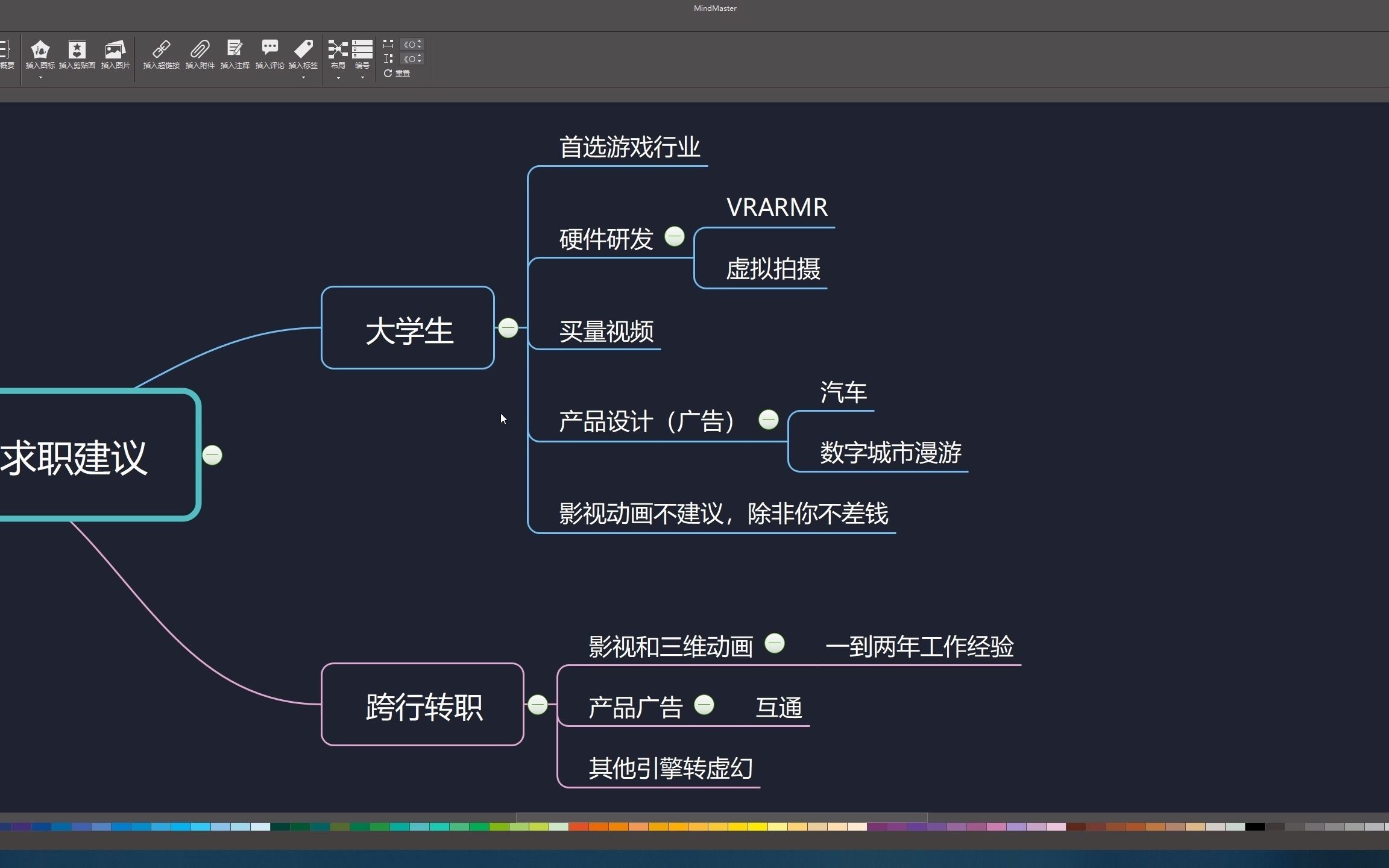
Task: Adjust the vertical spacing stepper field
Action: [x=412, y=58]
